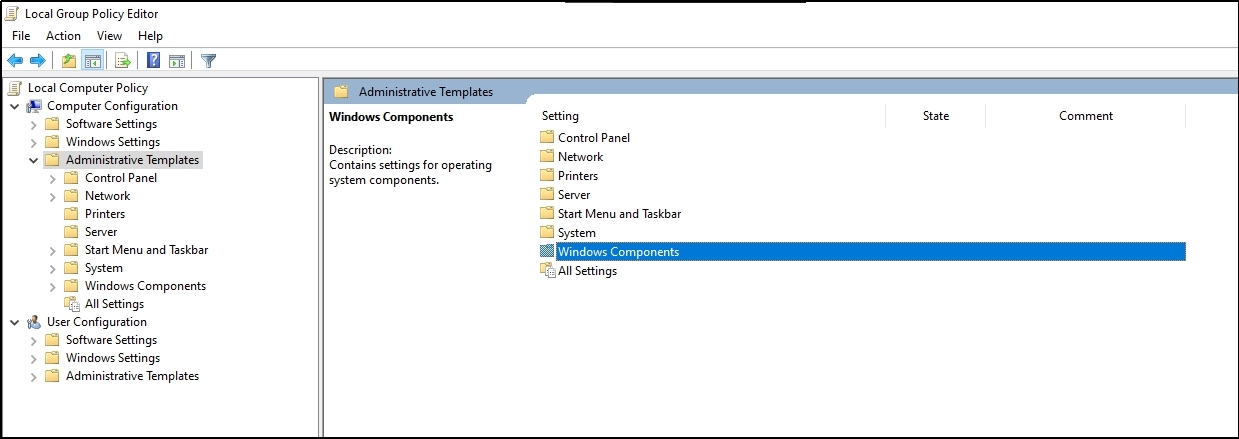Click the Forward arrow toolbar icon
This screenshot has width=1239, height=439.
38,61
